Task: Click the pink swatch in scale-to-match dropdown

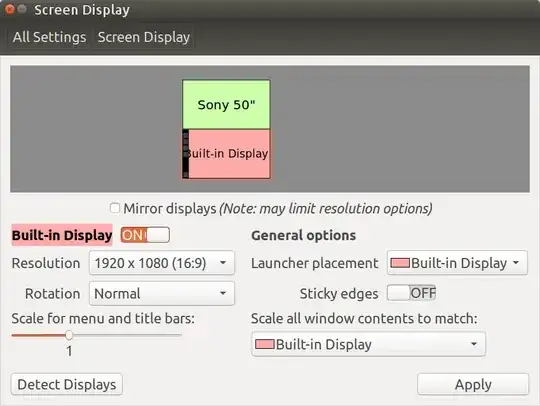Action: pos(264,344)
